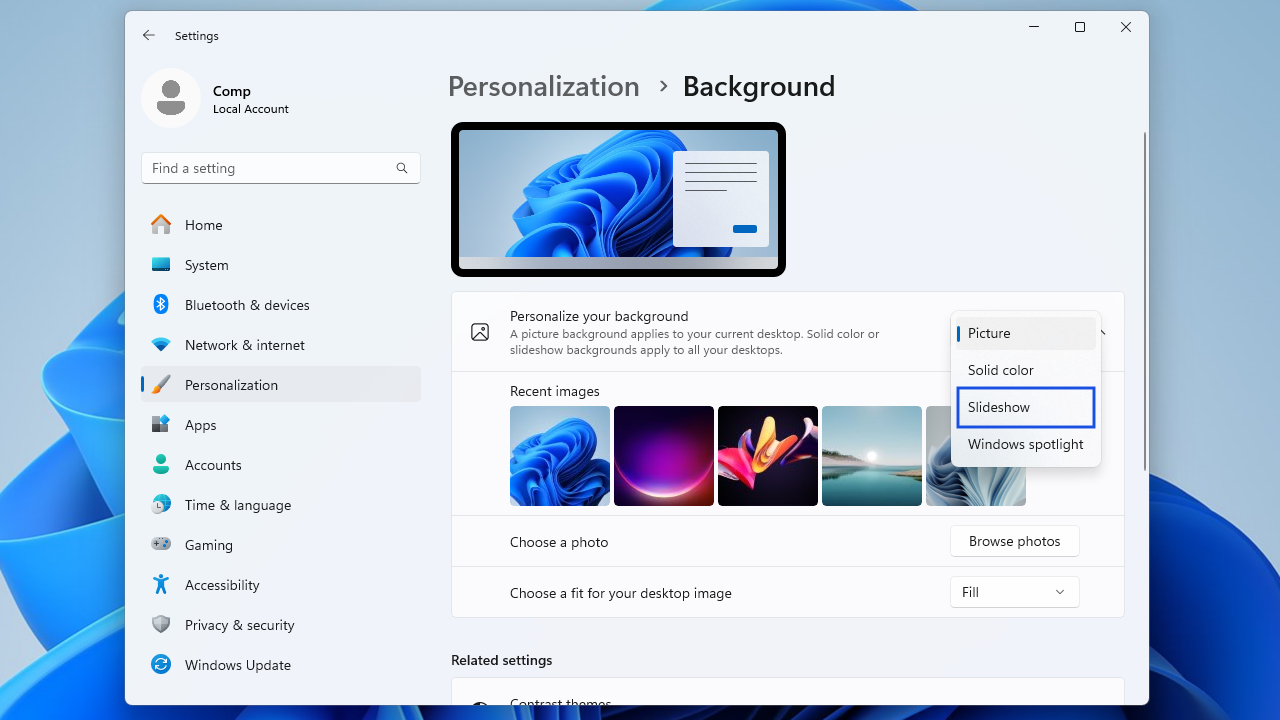Select the colorful flower recent image
Image resolution: width=1280 pixels, height=720 pixels.
click(768, 456)
